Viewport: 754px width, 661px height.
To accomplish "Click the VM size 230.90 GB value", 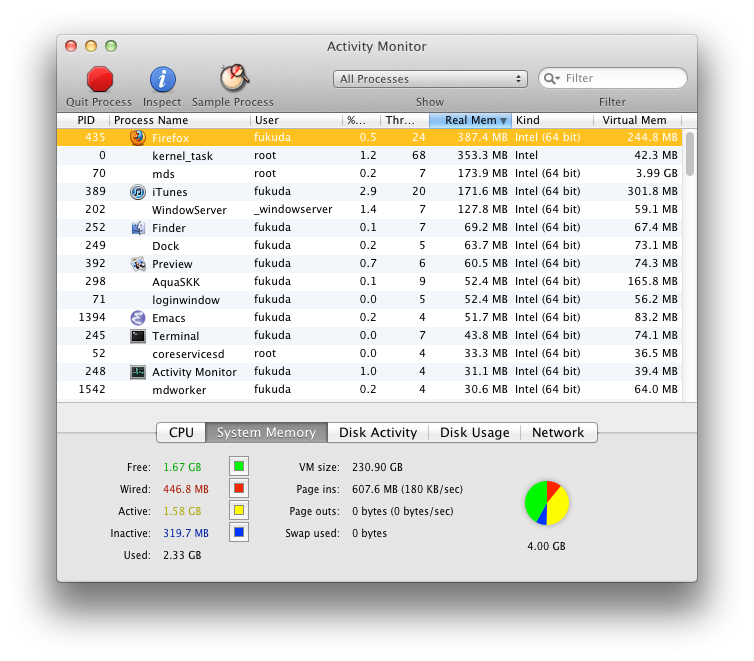I will coord(377,467).
